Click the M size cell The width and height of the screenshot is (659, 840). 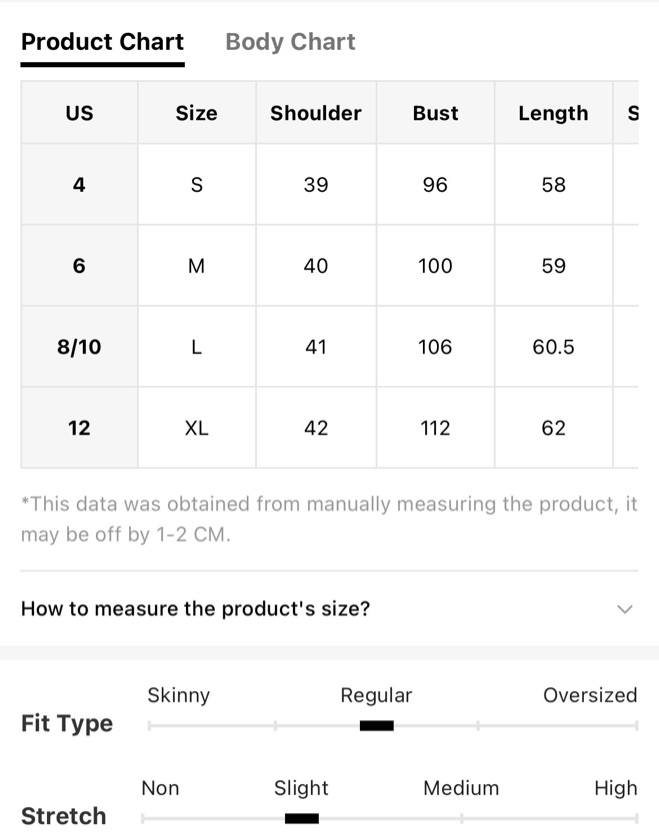coord(197,266)
